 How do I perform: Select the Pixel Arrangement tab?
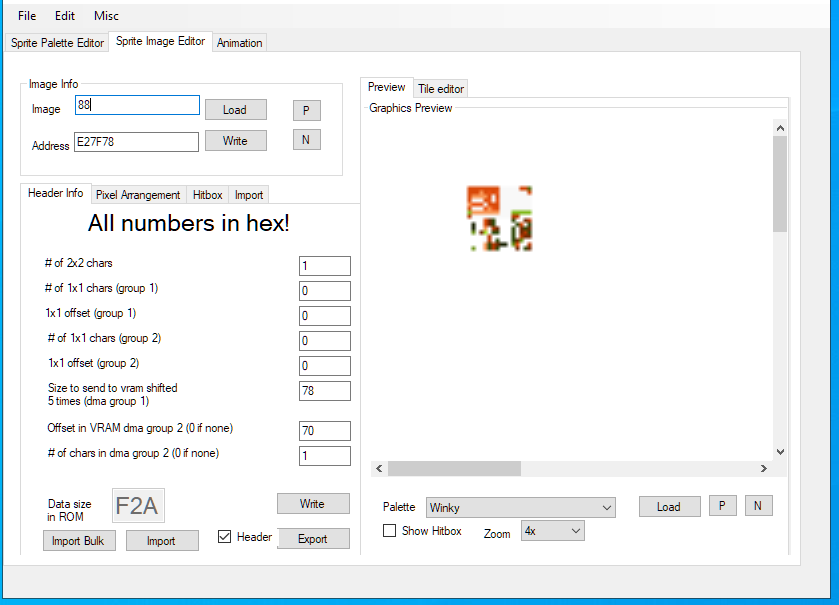[138, 195]
